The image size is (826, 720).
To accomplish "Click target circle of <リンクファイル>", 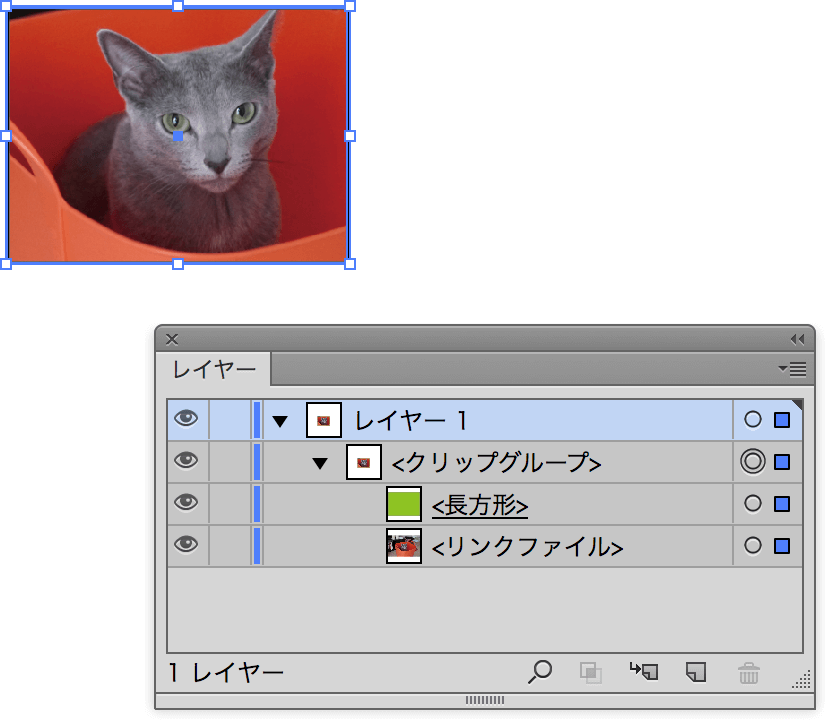I will [753, 546].
